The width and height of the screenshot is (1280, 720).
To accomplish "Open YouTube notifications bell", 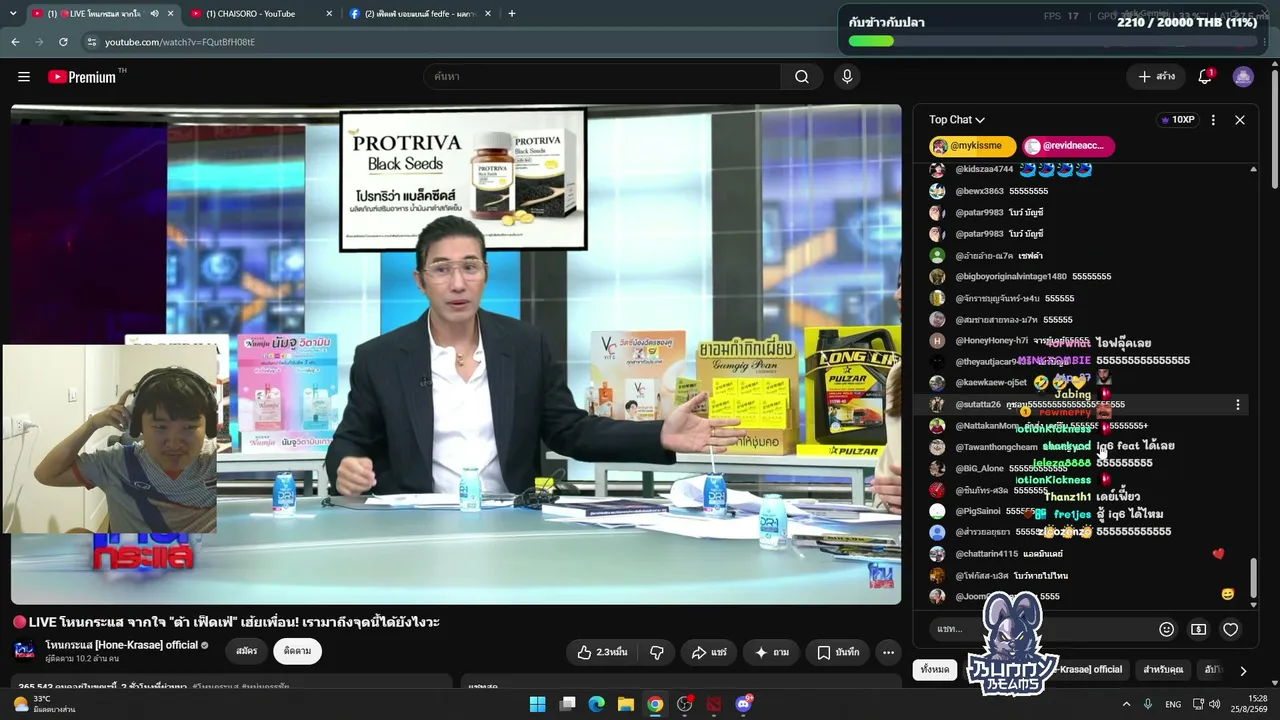I will [x=1205, y=77].
